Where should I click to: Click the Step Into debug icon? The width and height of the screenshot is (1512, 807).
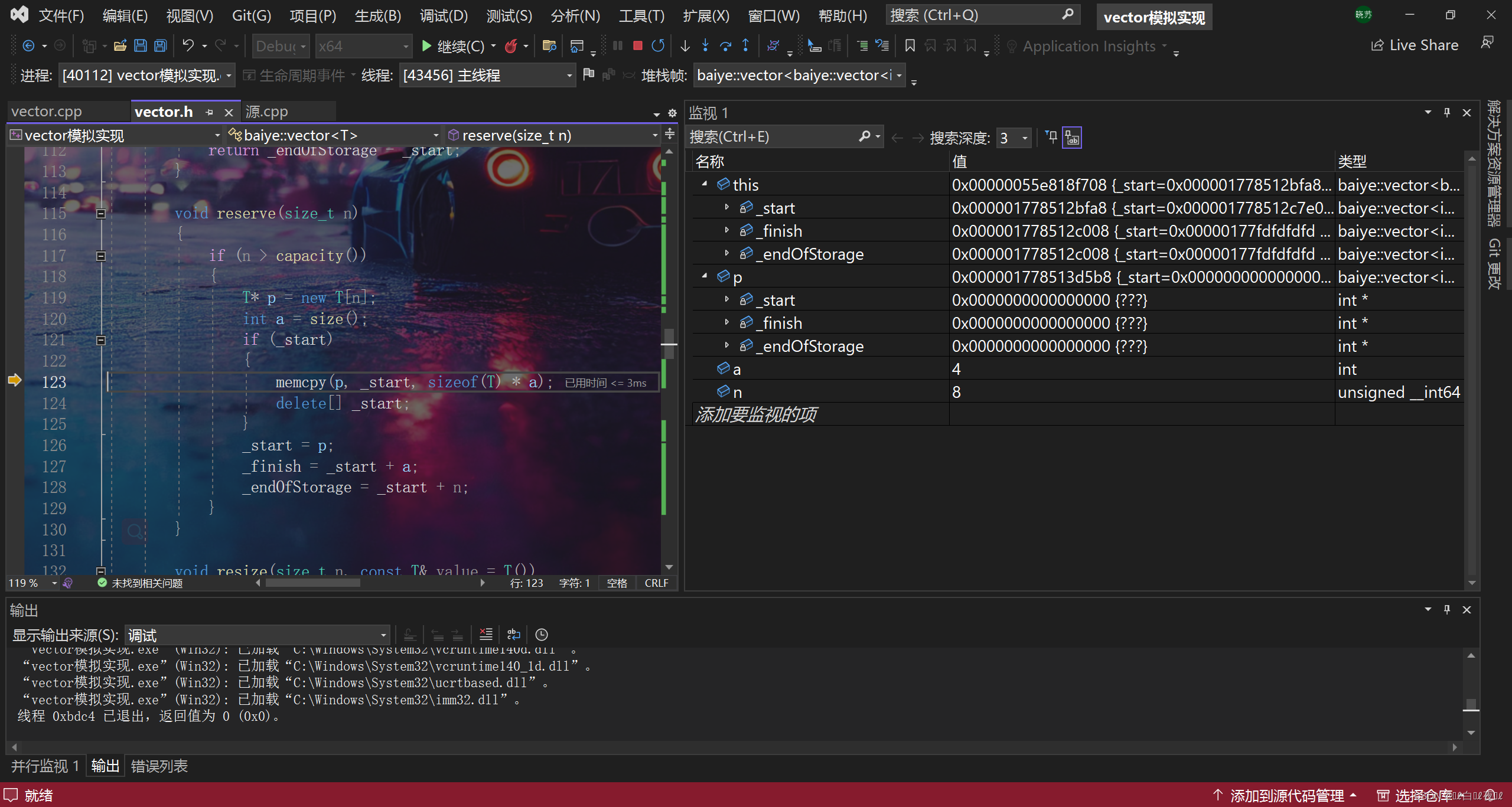pyautogui.click(x=704, y=47)
